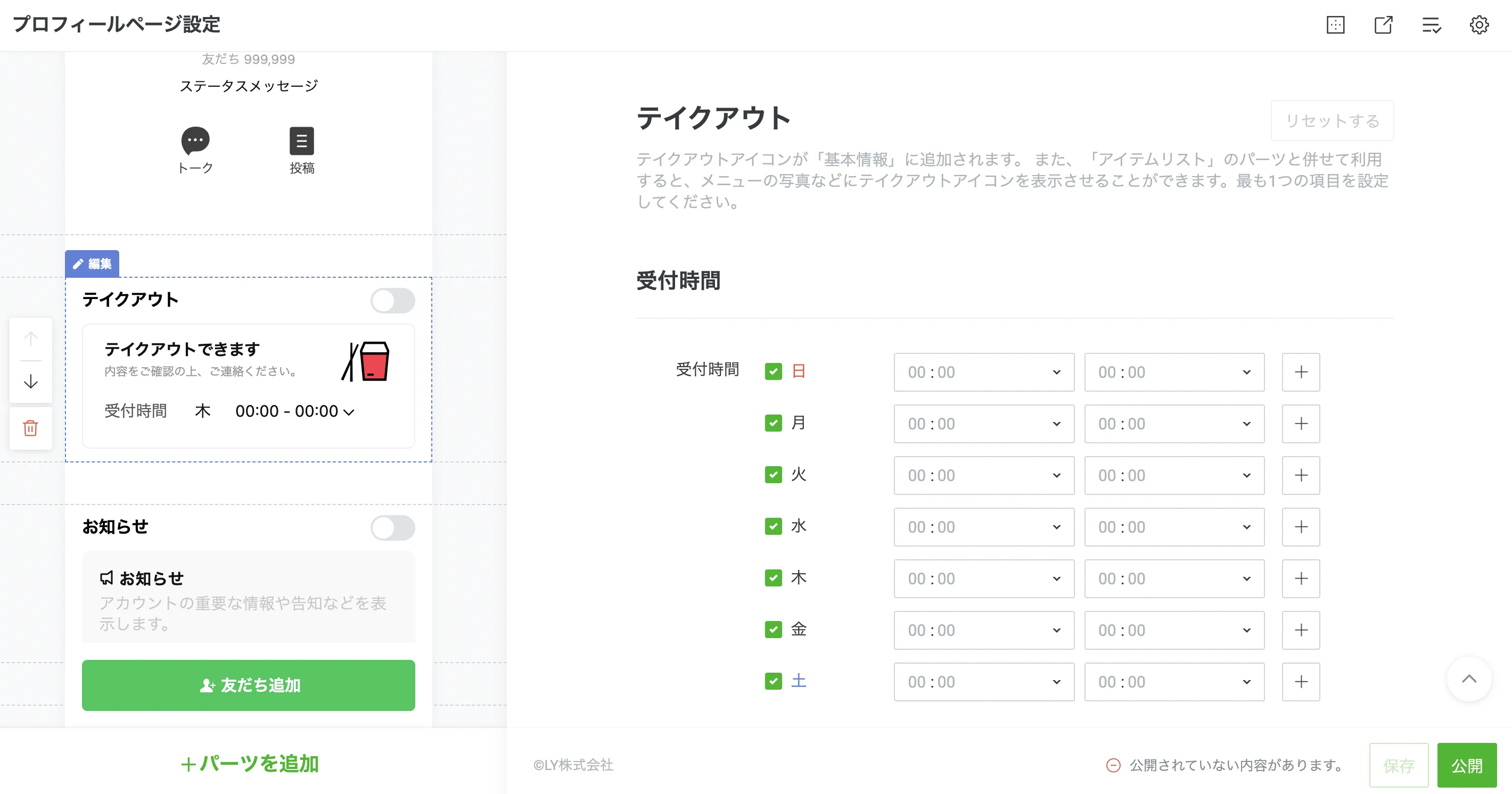Open the Wednesday start time dropdown
The image size is (1512, 794).
pyautogui.click(x=984, y=527)
